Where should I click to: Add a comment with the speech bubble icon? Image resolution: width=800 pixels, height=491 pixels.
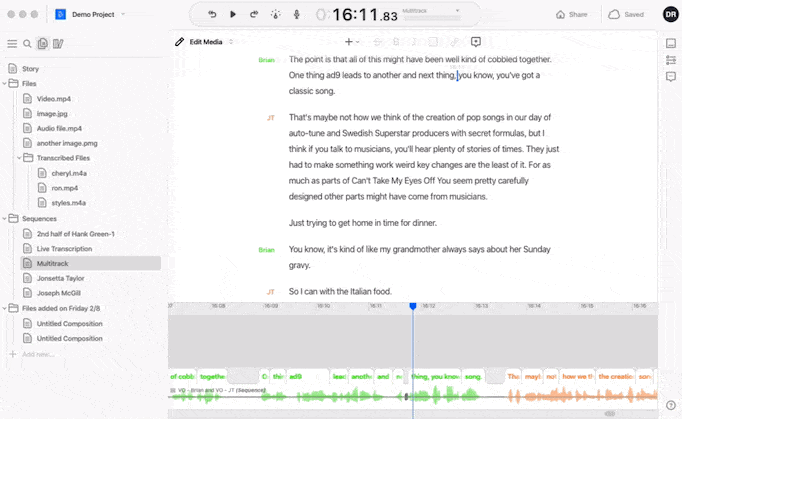(x=476, y=42)
